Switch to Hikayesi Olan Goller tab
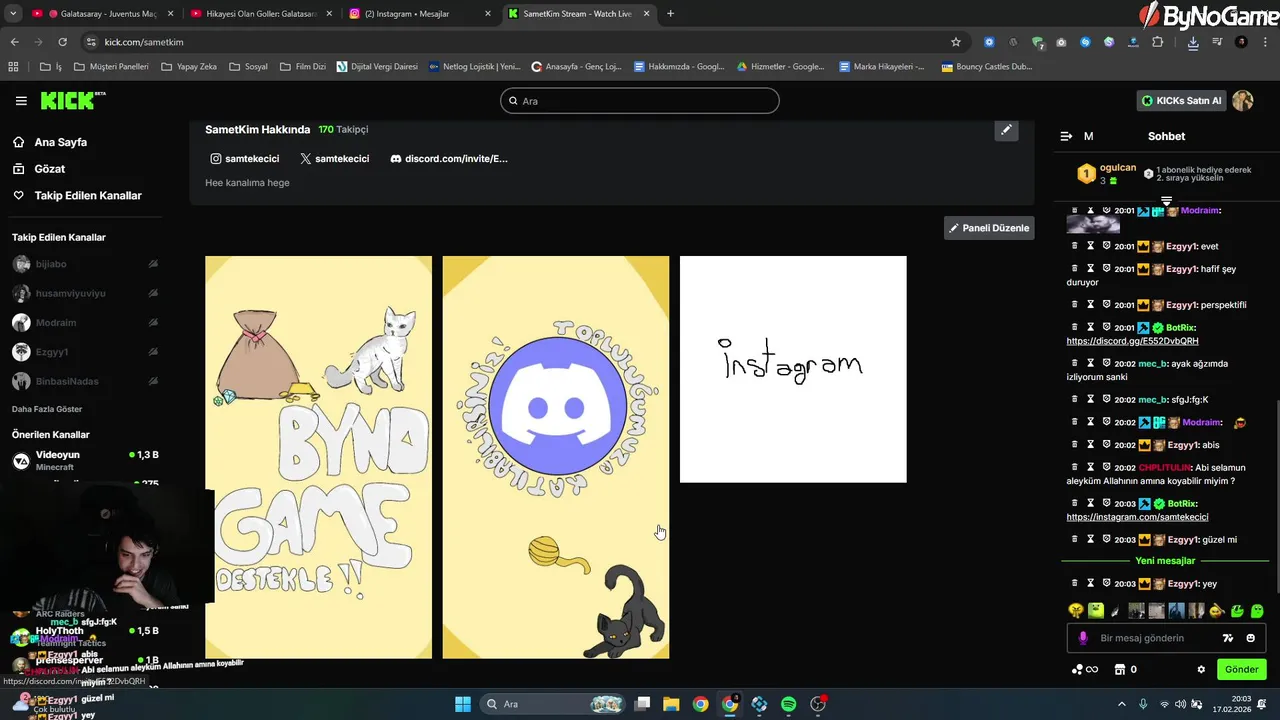 coord(259,14)
